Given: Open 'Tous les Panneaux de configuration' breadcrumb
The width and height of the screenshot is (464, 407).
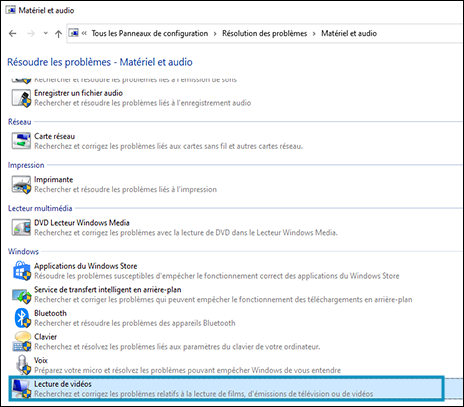Looking at the screenshot, I should pyautogui.click(x=150, y=33).
